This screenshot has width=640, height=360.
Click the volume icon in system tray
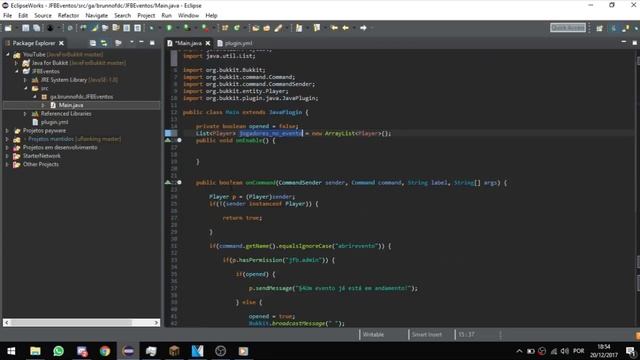click(564, 351)
